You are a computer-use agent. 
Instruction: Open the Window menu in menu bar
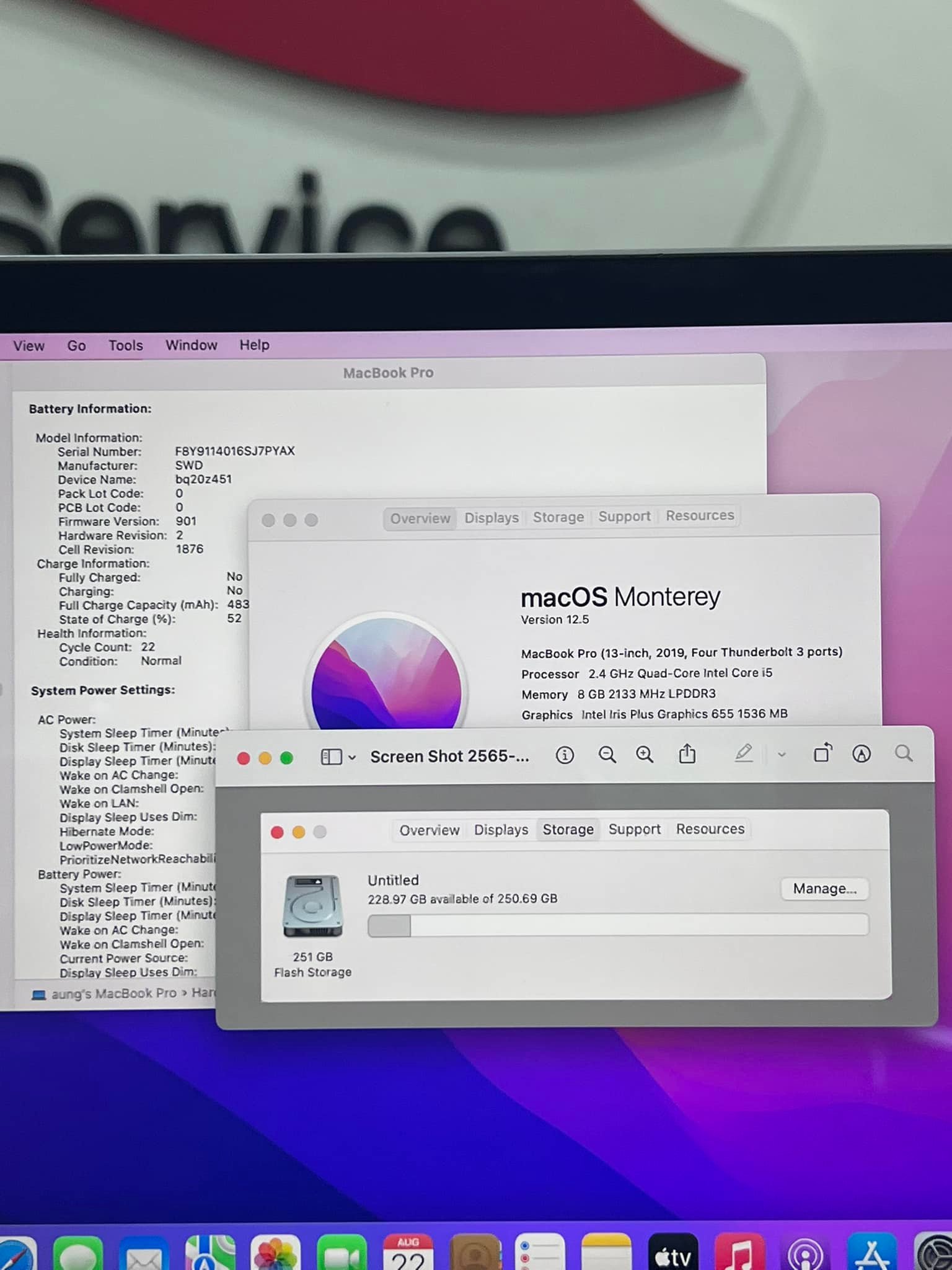point(191,345)
